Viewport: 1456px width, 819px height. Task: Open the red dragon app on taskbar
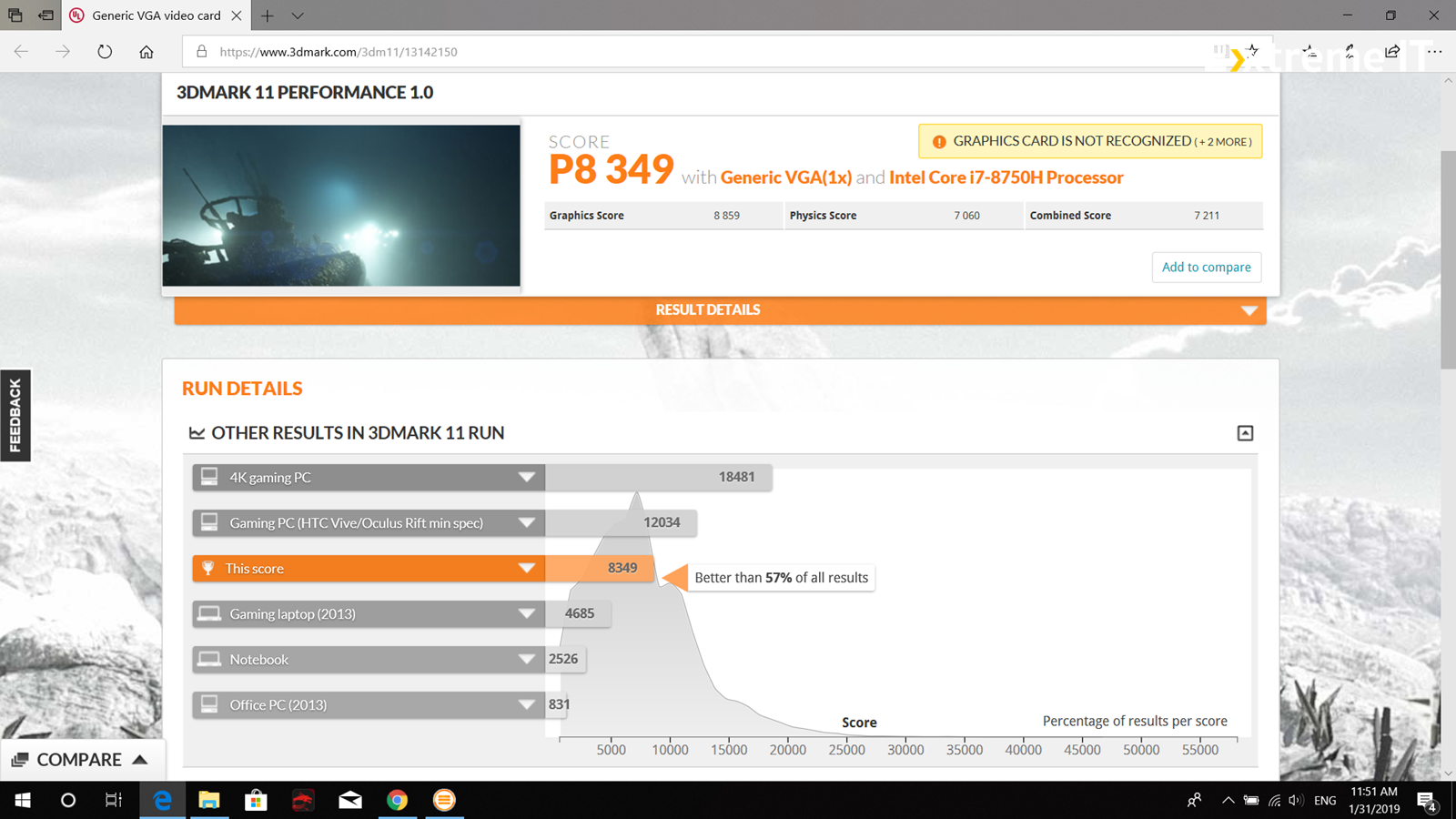tap(303, 800)
